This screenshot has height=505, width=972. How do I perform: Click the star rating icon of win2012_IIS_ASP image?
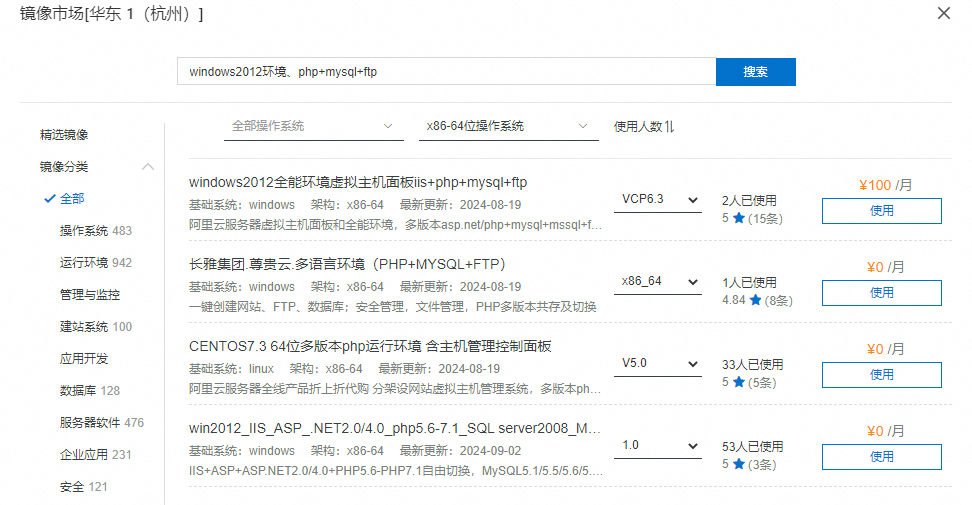coord(739,464)
